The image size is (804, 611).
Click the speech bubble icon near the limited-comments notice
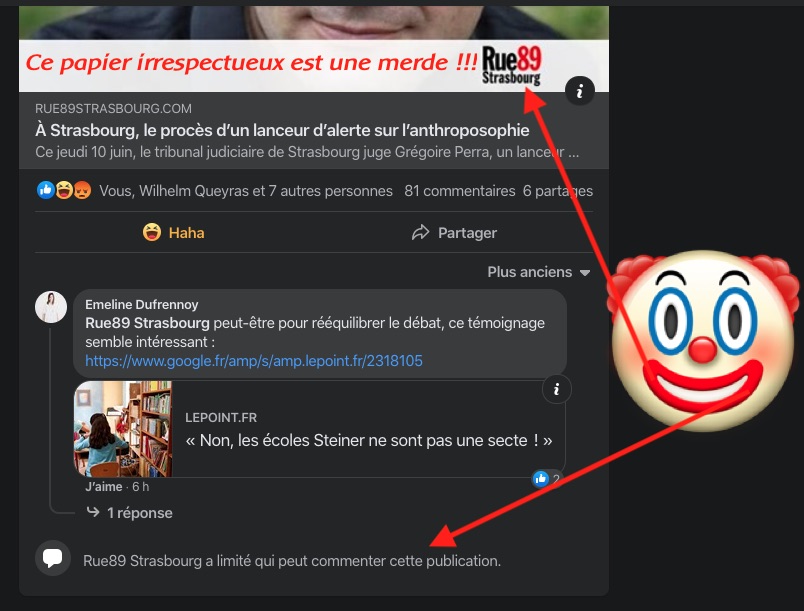[x=52, y=558]
